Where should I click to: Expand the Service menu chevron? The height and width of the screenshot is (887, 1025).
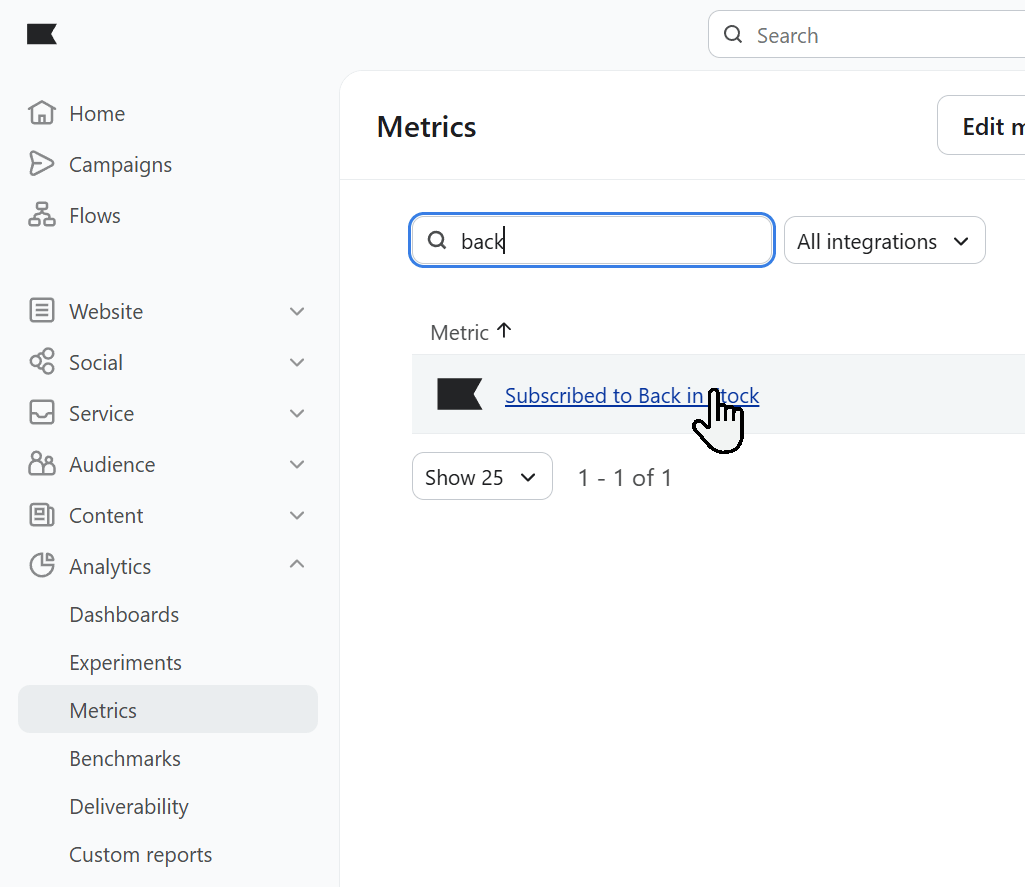(x=297, y=413)
